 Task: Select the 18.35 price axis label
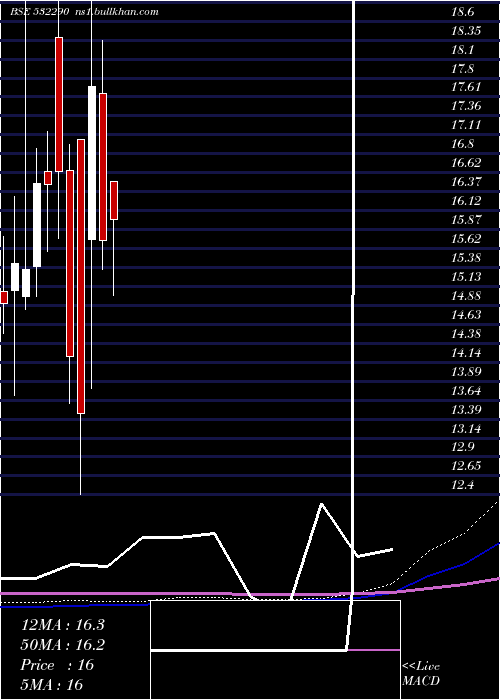point(466,31)
